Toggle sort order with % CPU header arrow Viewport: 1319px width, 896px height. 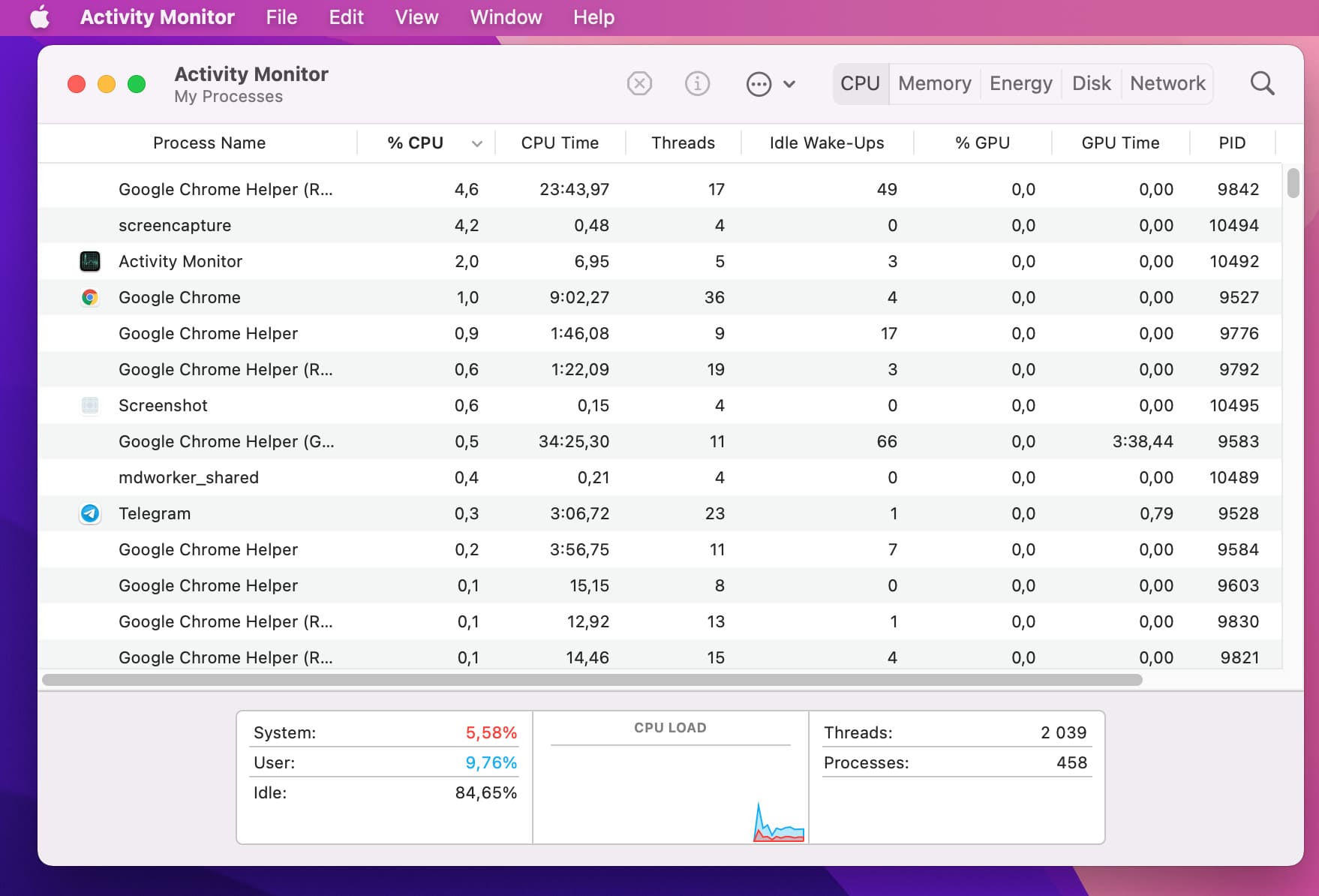(476, 143)
